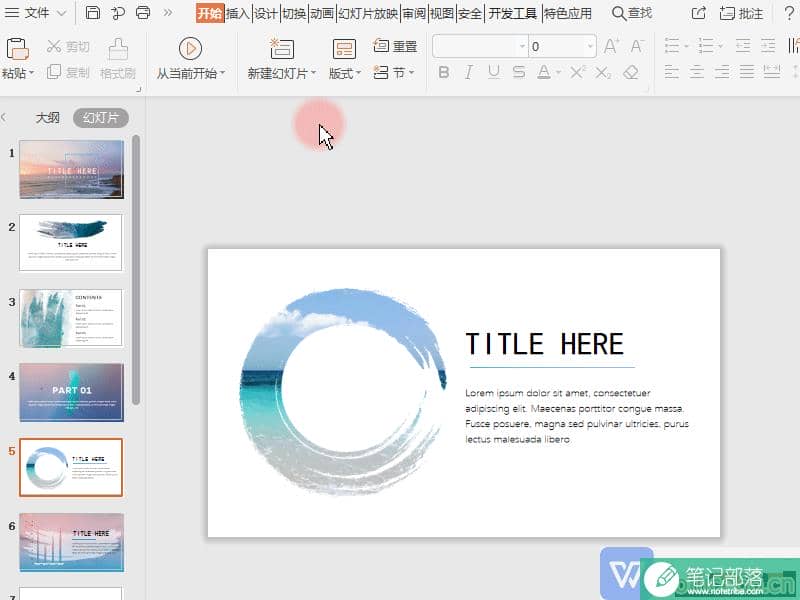Switch to the 设计 ribbon tab
Image resolution: width=800 pixels, height=600 pixels.
[x=266, y=13]
